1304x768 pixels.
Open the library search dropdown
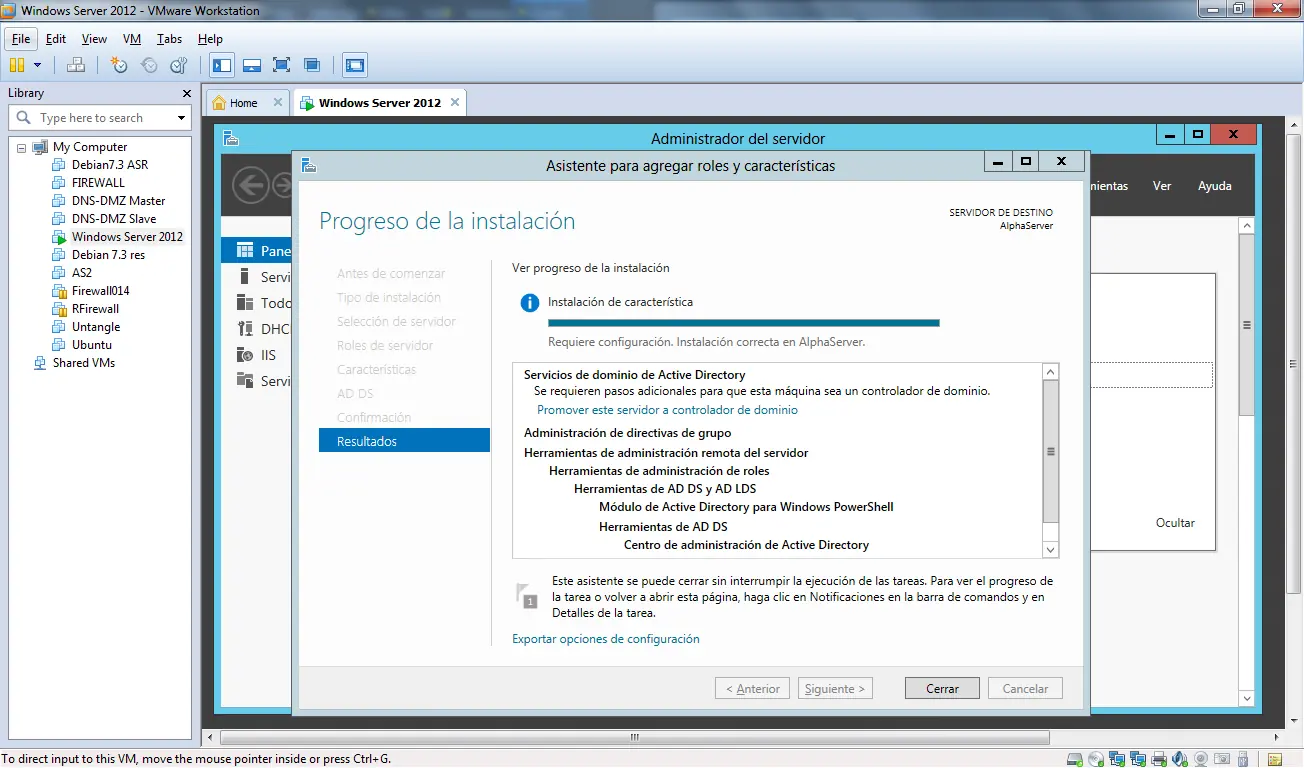pos(181,118)
